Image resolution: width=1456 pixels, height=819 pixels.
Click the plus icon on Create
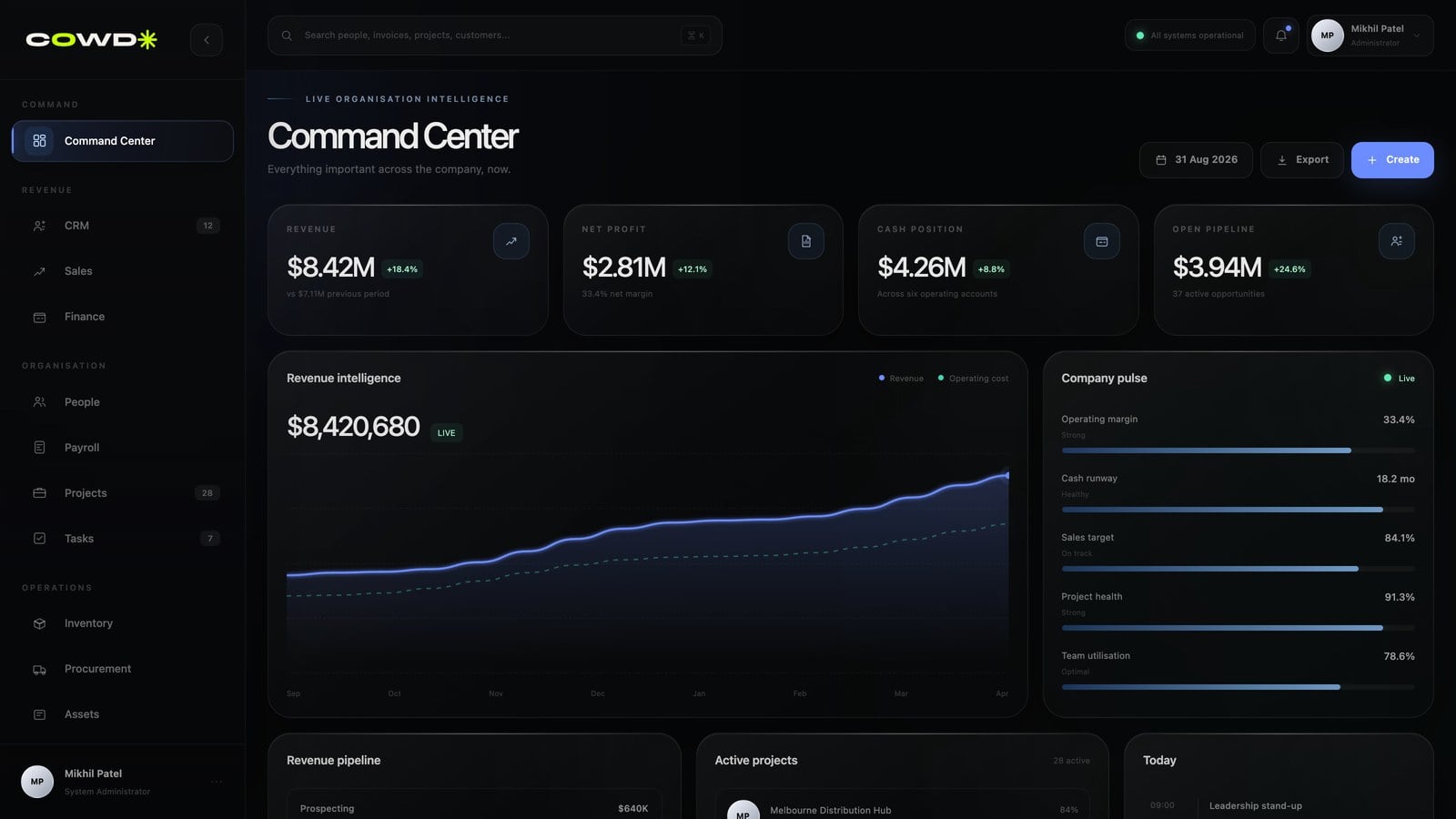1372,160
